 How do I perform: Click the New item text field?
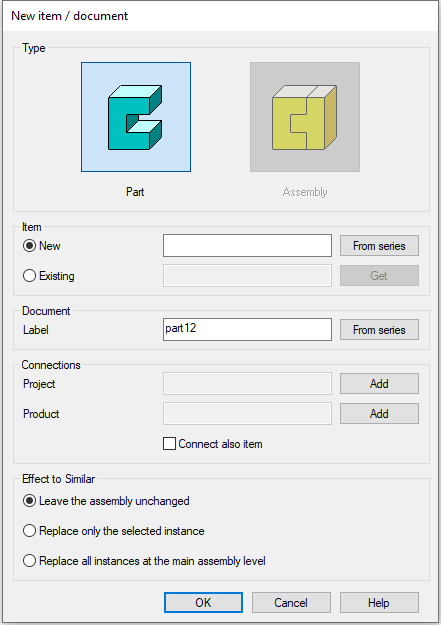(x=247, y=246)
